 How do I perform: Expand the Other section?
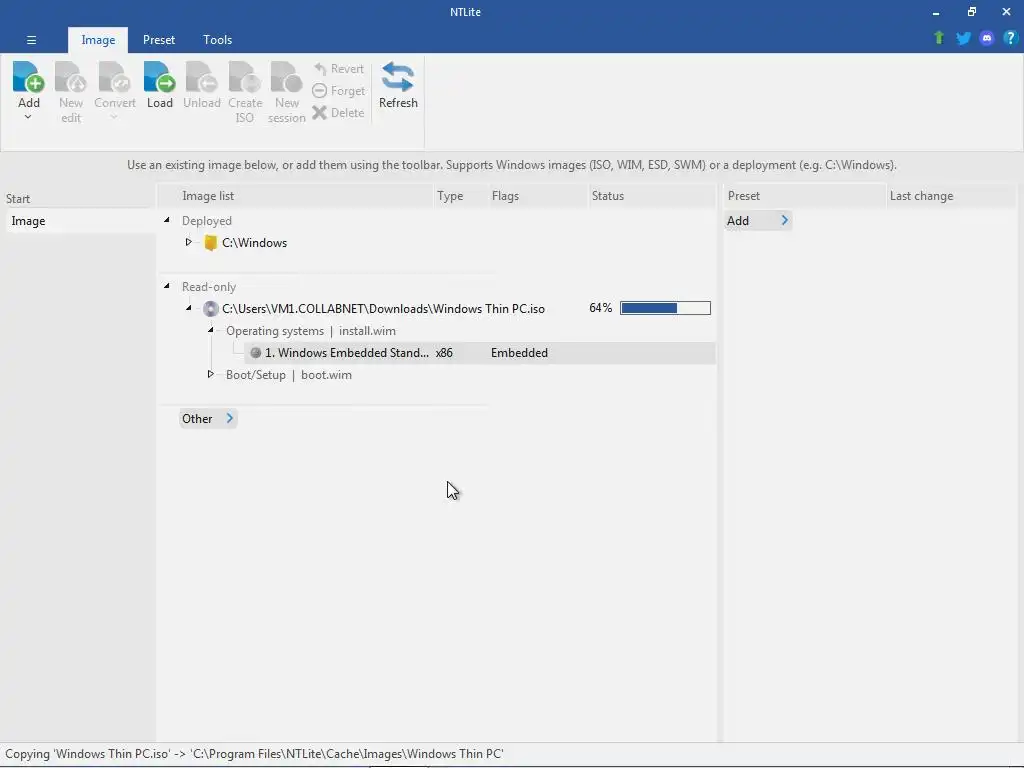(x=208, y=419)
